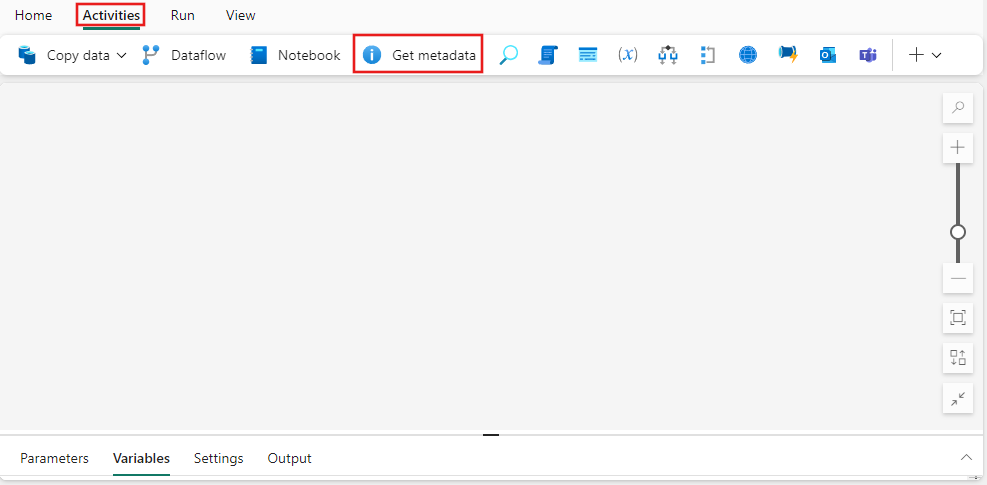
Task: Switch to the Activities tab
Action: click(111, 15)
